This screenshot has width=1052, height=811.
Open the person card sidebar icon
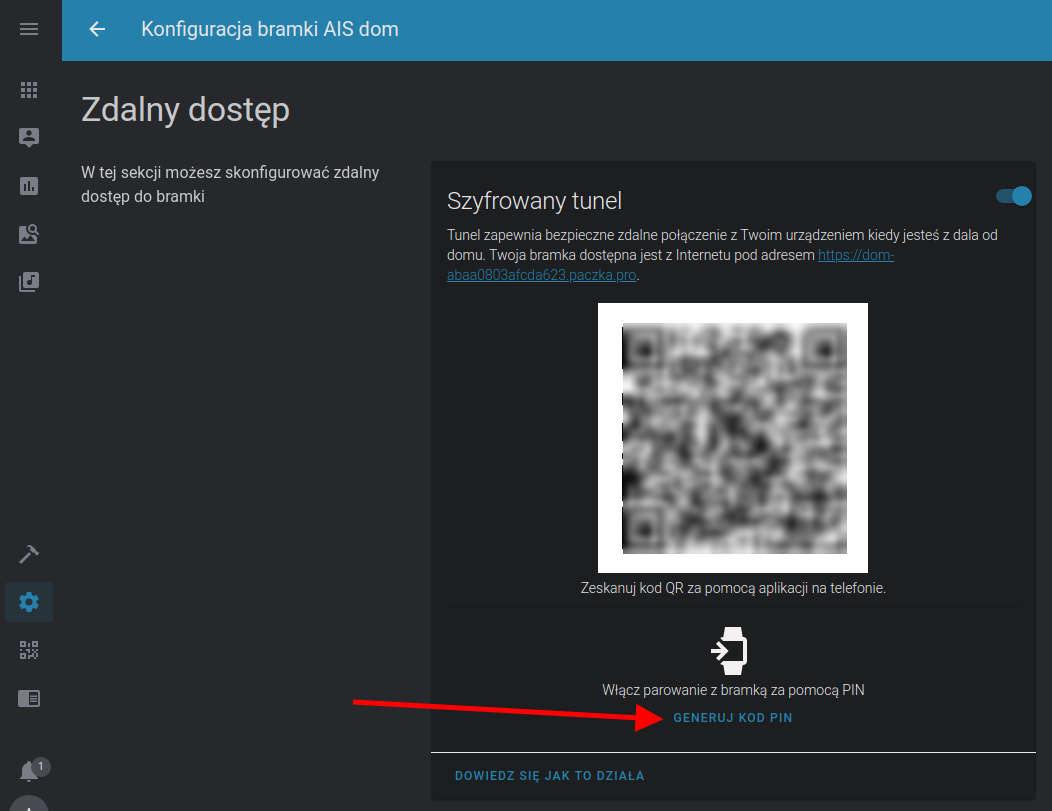29,138
